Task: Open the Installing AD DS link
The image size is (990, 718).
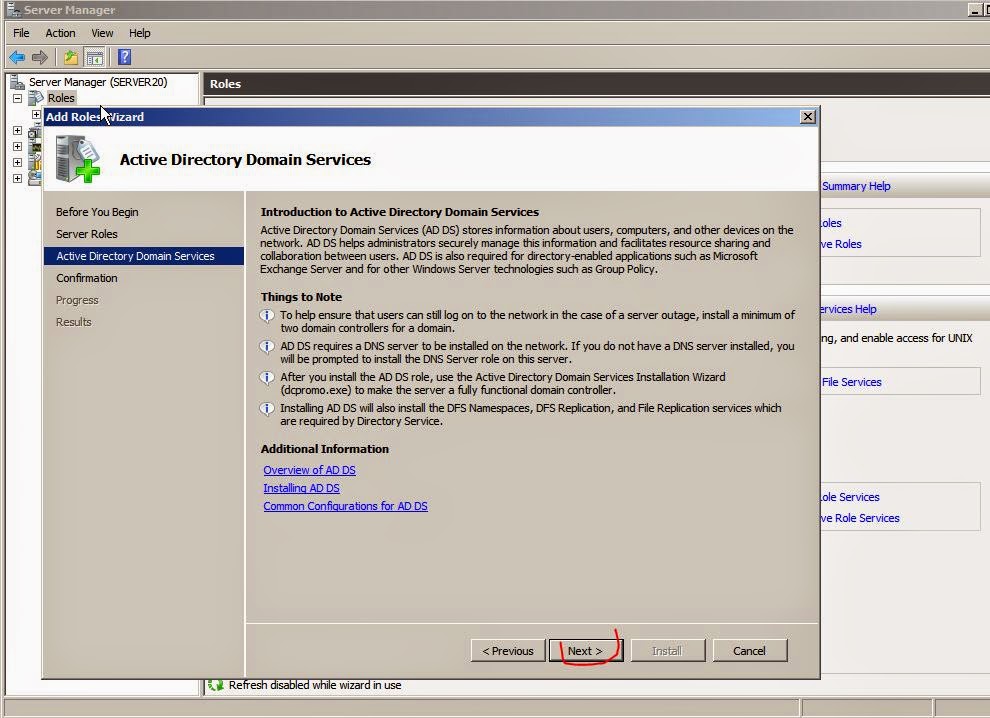Action: 301,488
